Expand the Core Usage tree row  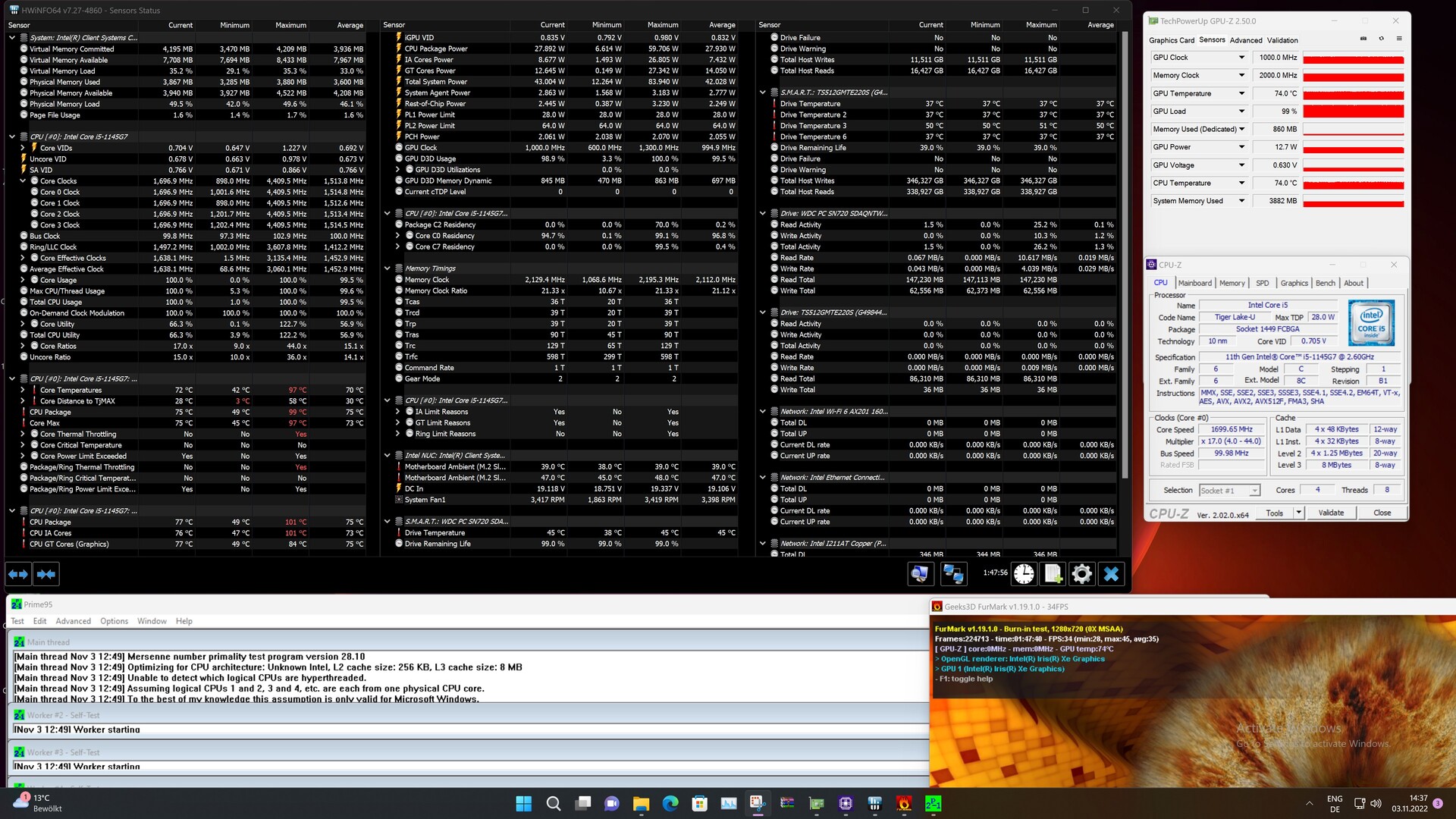point(23,280)
